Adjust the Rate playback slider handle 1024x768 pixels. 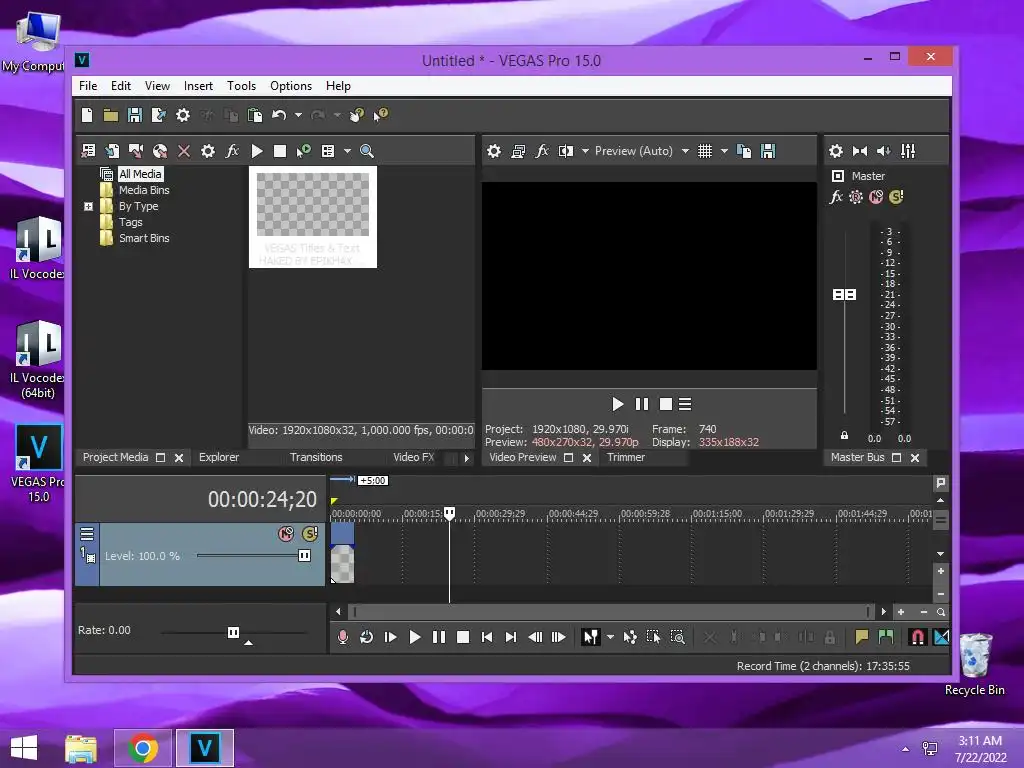pos(233,632)
